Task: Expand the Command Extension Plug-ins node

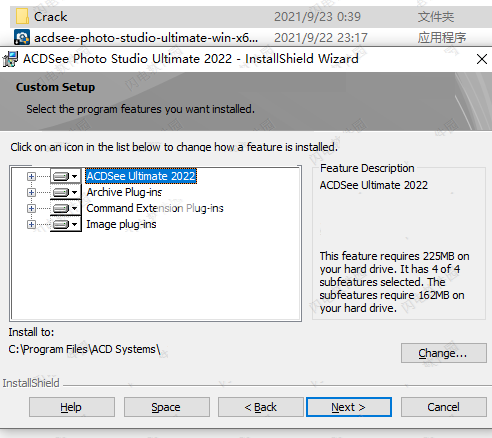Action: point(31,208)
